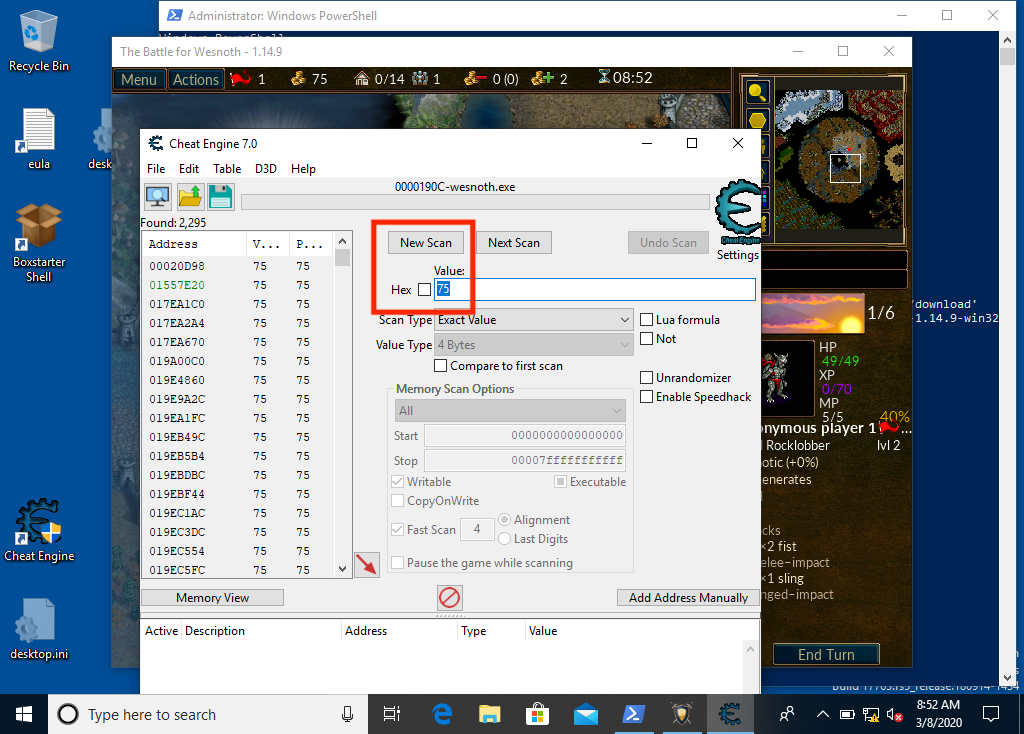Switch to Cheat Engine taskbar icon

[x=730, y=714]
